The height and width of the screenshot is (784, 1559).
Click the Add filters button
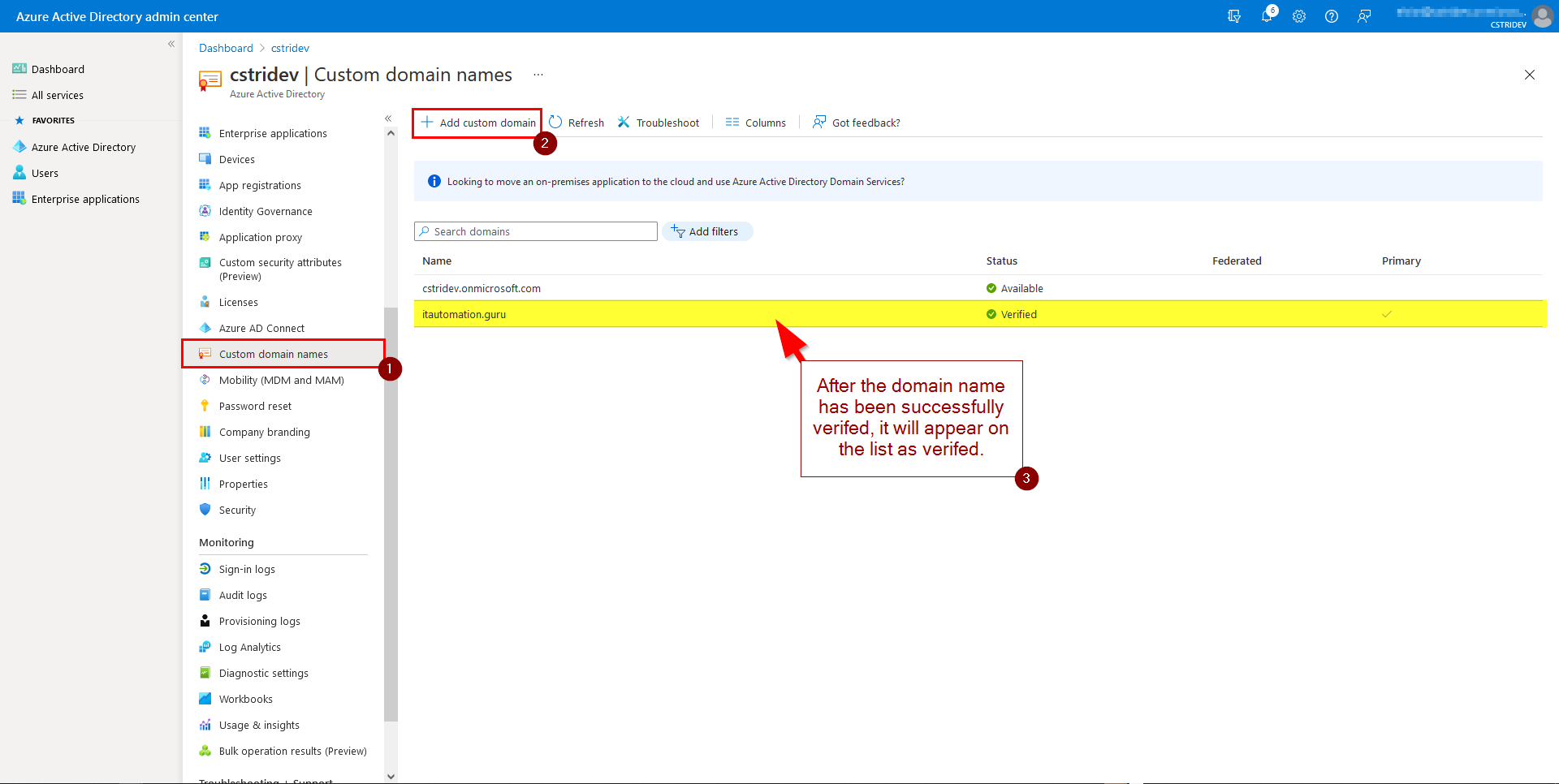[707, 231]
